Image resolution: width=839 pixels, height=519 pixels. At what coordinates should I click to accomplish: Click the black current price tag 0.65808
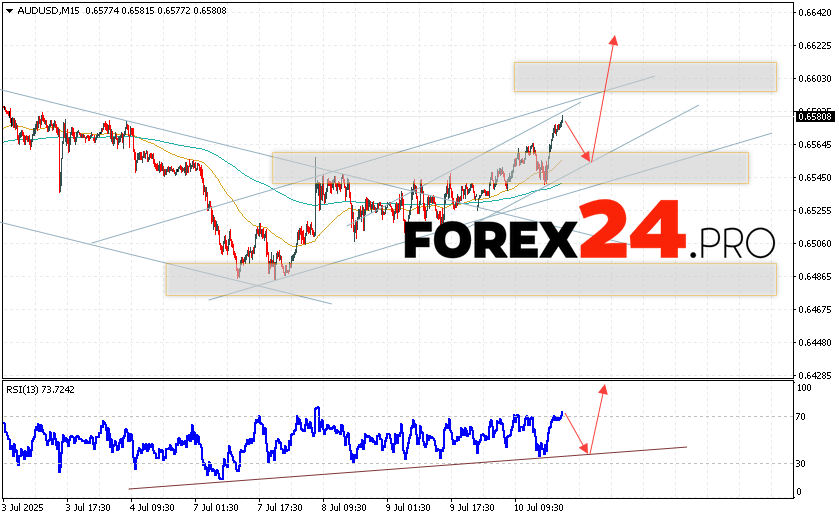(816, 116)
